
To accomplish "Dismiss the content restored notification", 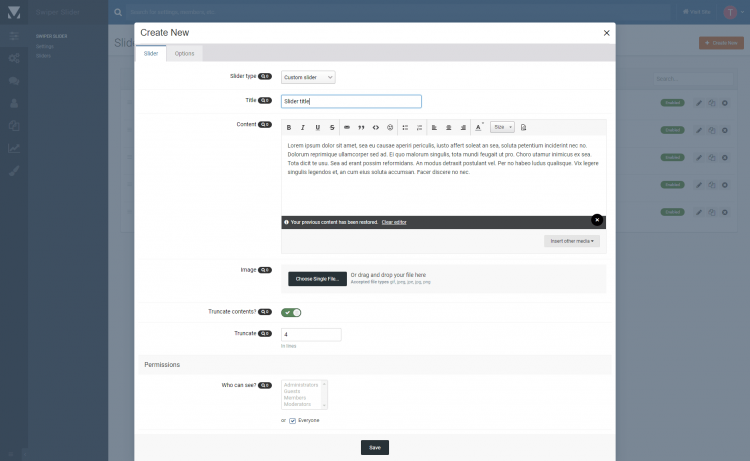I will (x=597, y=220).
